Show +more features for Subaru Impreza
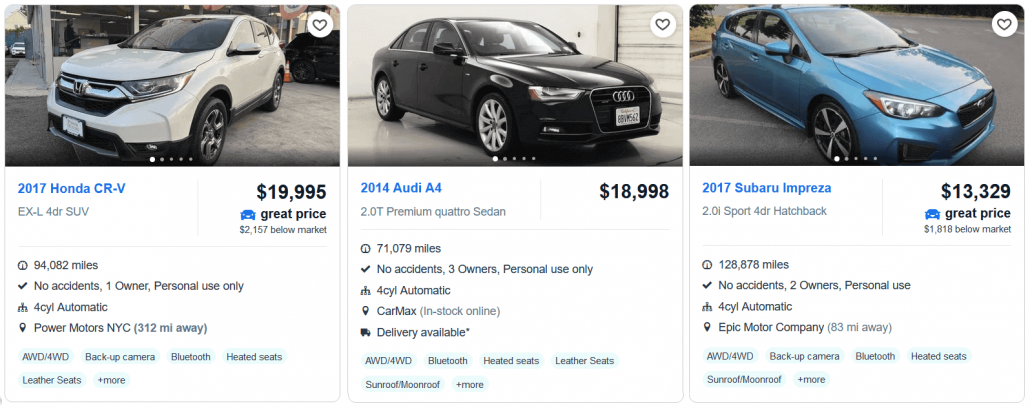This screenshot has width=1030, height=408. click(810, 380)
